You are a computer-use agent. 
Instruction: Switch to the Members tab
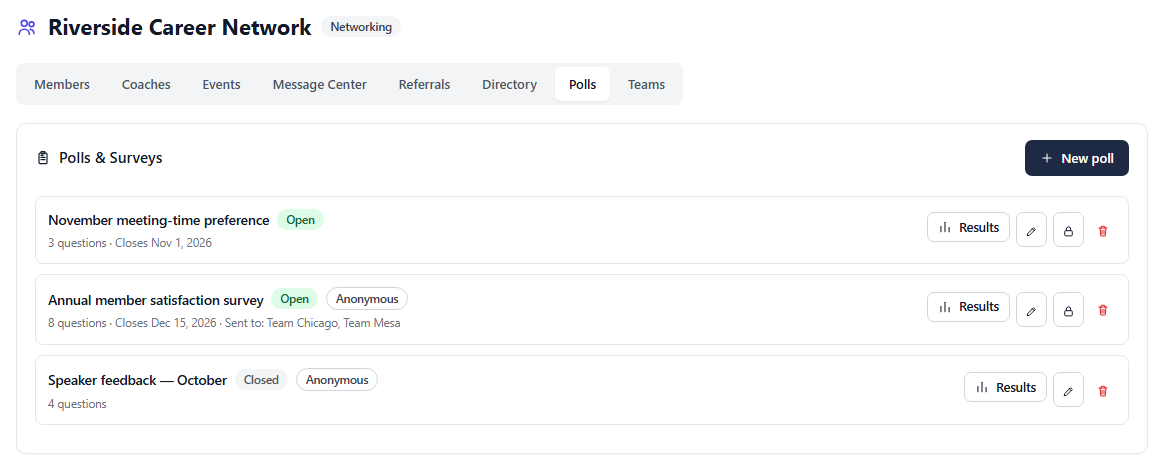(62, 84)
